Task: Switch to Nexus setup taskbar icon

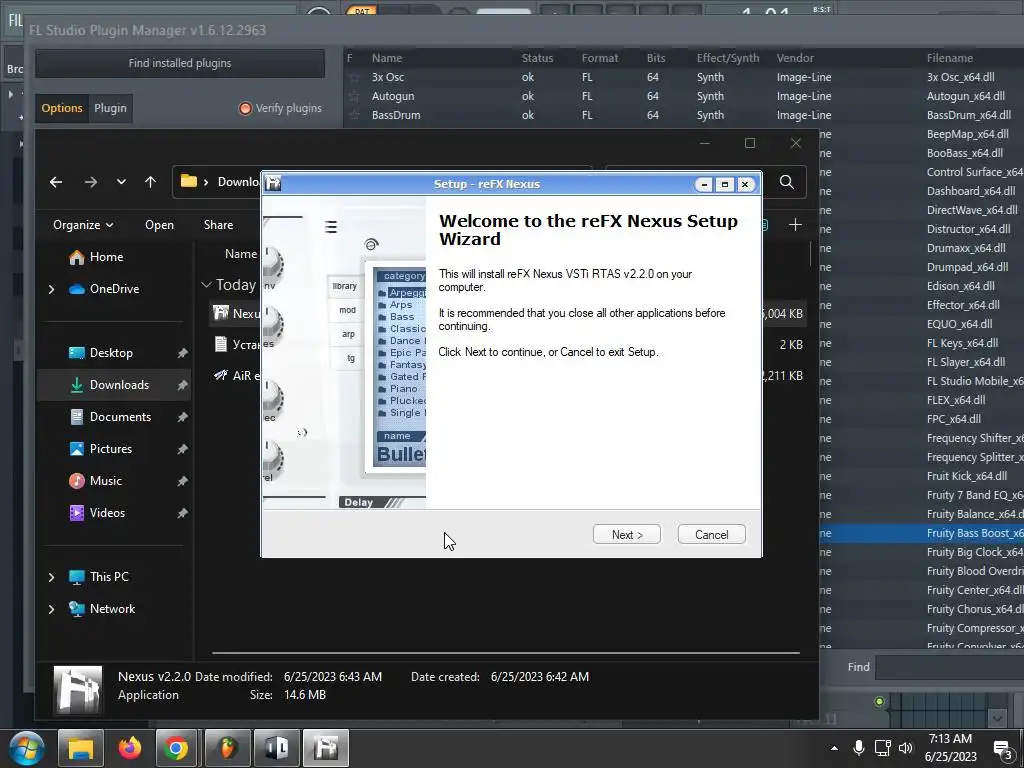Action: click(325, 748)
